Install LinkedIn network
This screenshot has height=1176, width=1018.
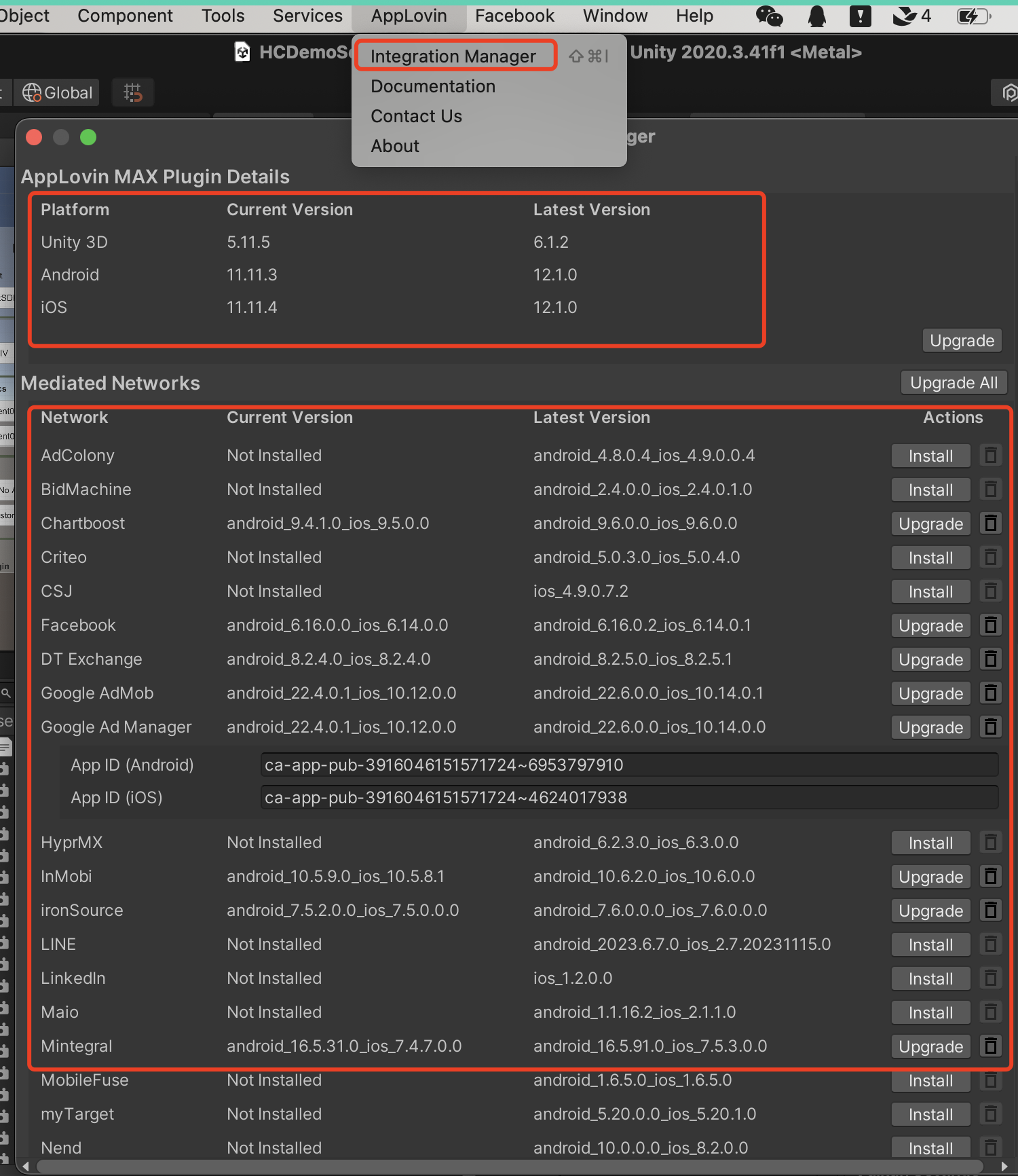[x=930, y=979]
